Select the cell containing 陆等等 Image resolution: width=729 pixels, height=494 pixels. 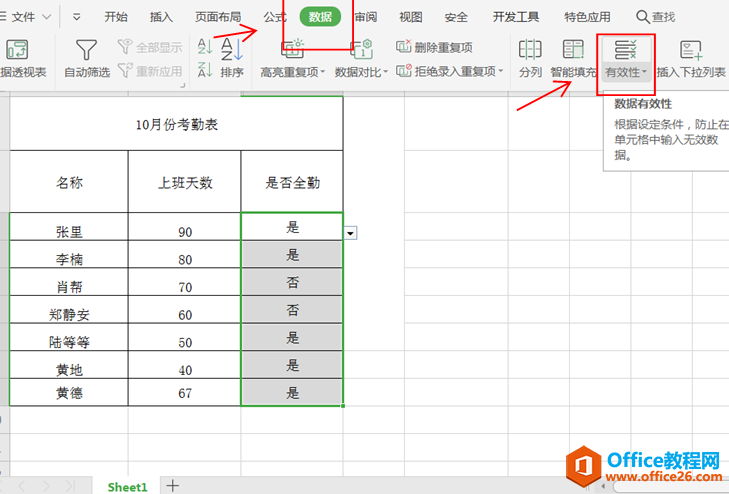(x=69, y=337)
